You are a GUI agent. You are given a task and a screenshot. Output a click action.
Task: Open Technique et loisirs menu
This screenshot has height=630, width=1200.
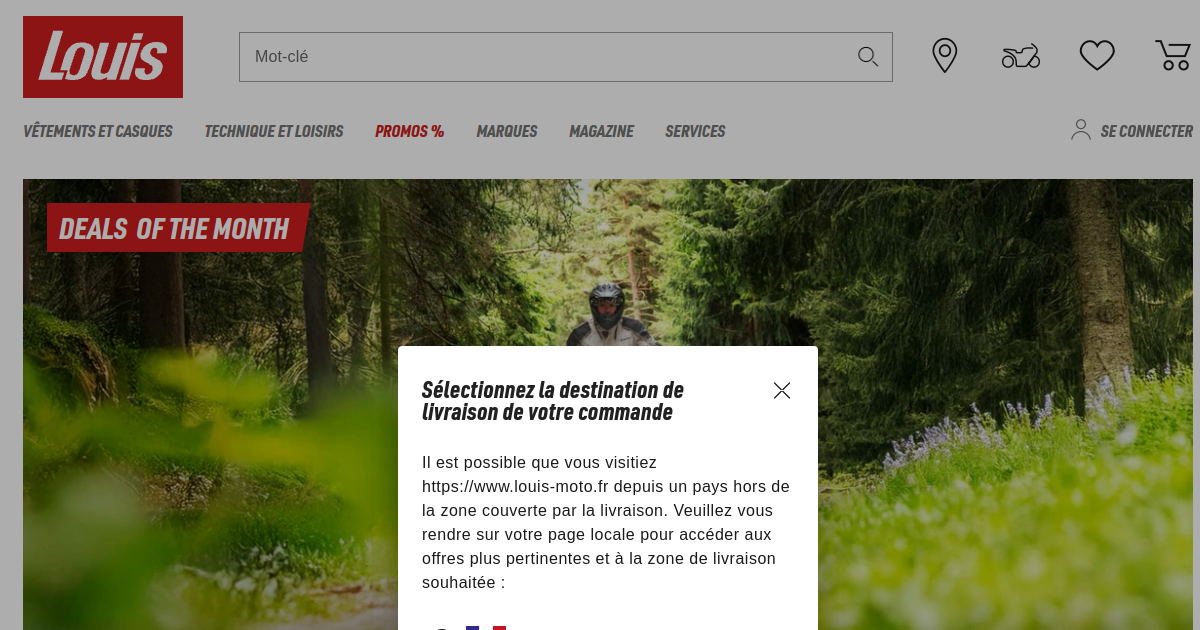tap(274, 131)
